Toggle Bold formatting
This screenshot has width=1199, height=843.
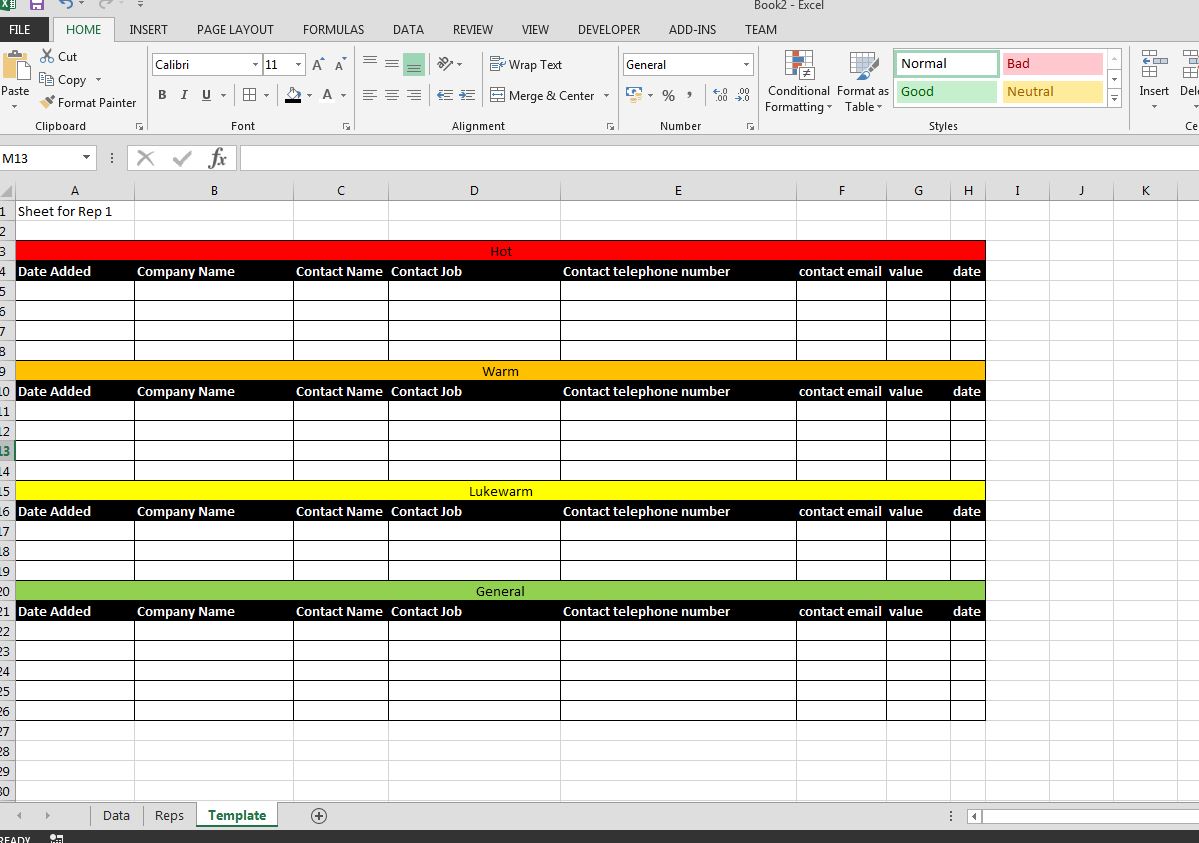(x=162, y=95)
